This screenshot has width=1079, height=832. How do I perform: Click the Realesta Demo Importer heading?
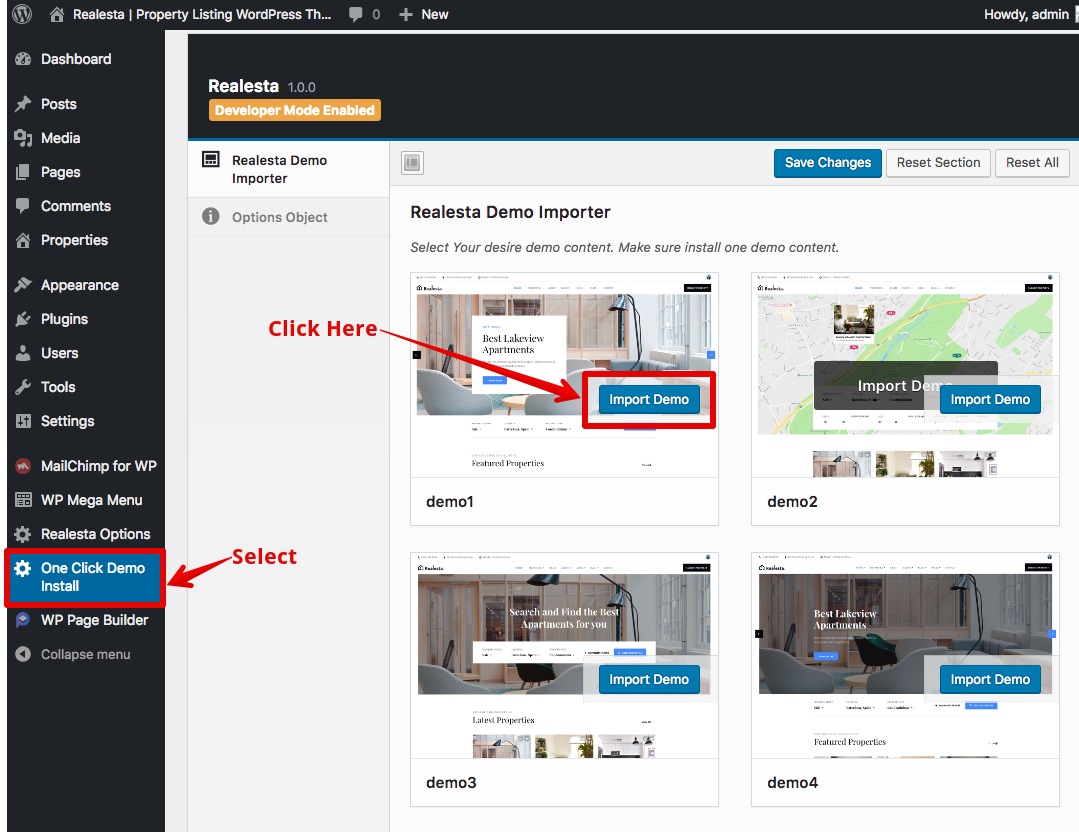point(510,212)
